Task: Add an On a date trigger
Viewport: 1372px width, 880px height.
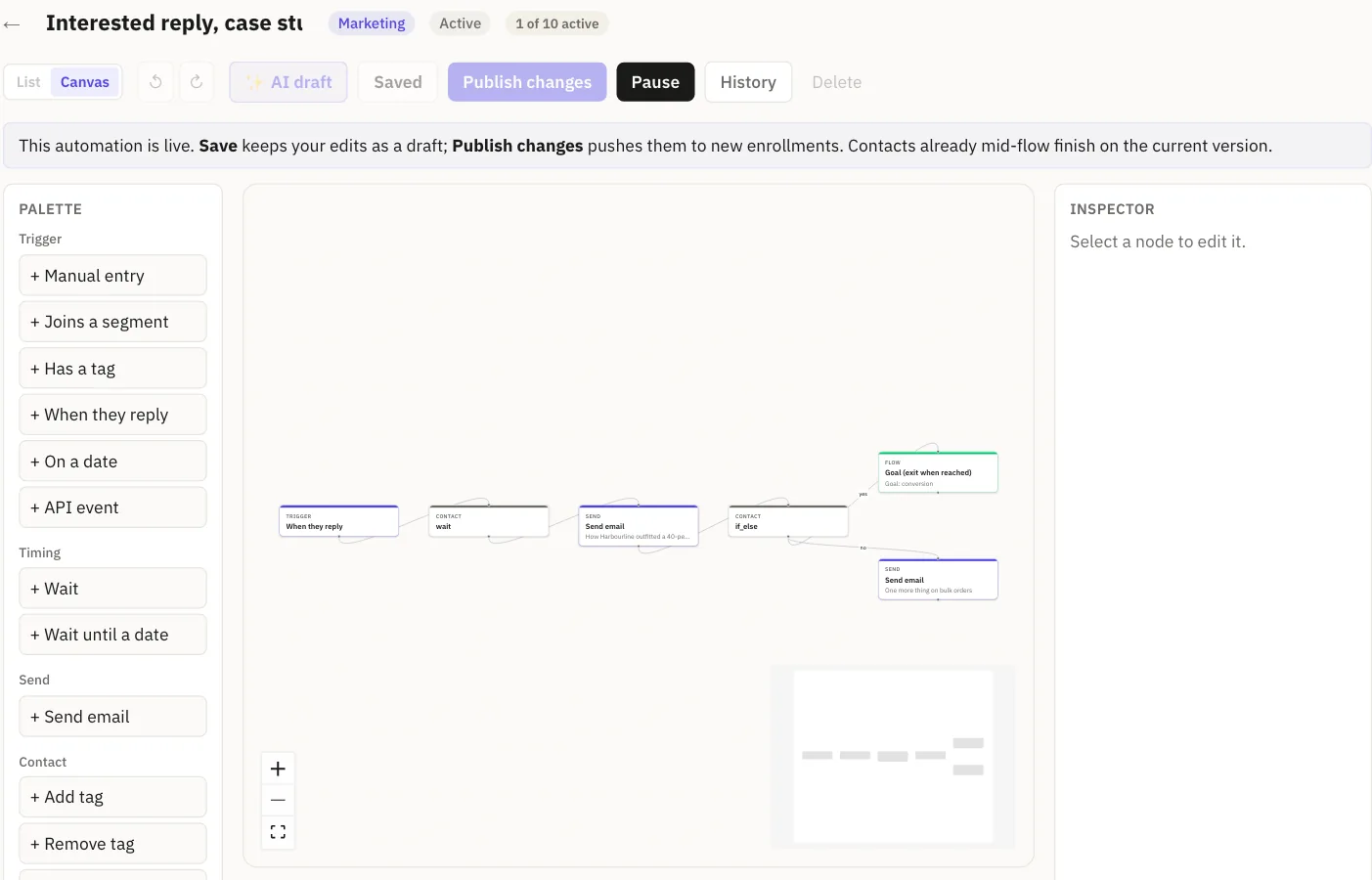Action: pos(112,462)
